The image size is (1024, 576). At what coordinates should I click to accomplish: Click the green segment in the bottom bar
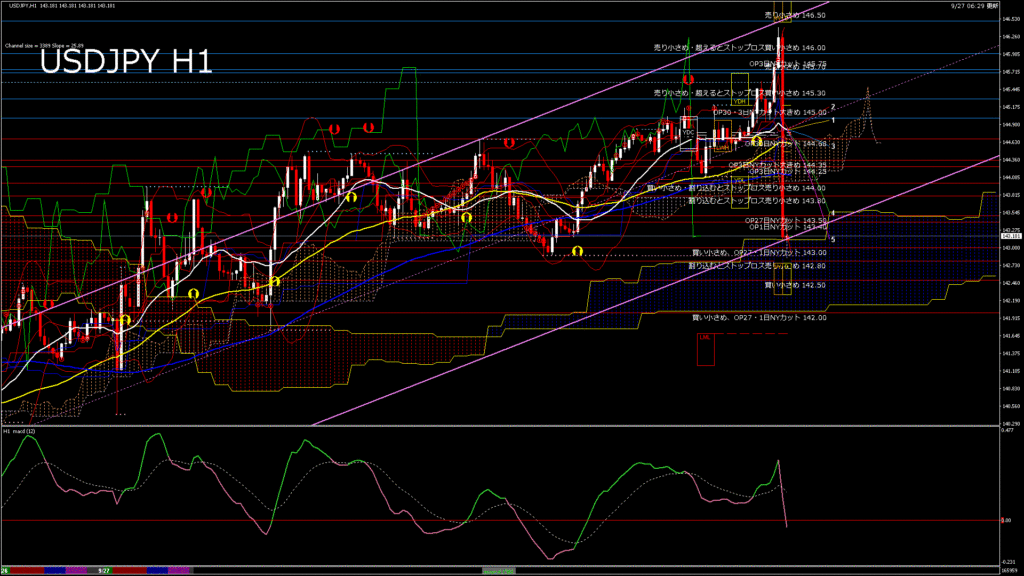click(498, 570)
